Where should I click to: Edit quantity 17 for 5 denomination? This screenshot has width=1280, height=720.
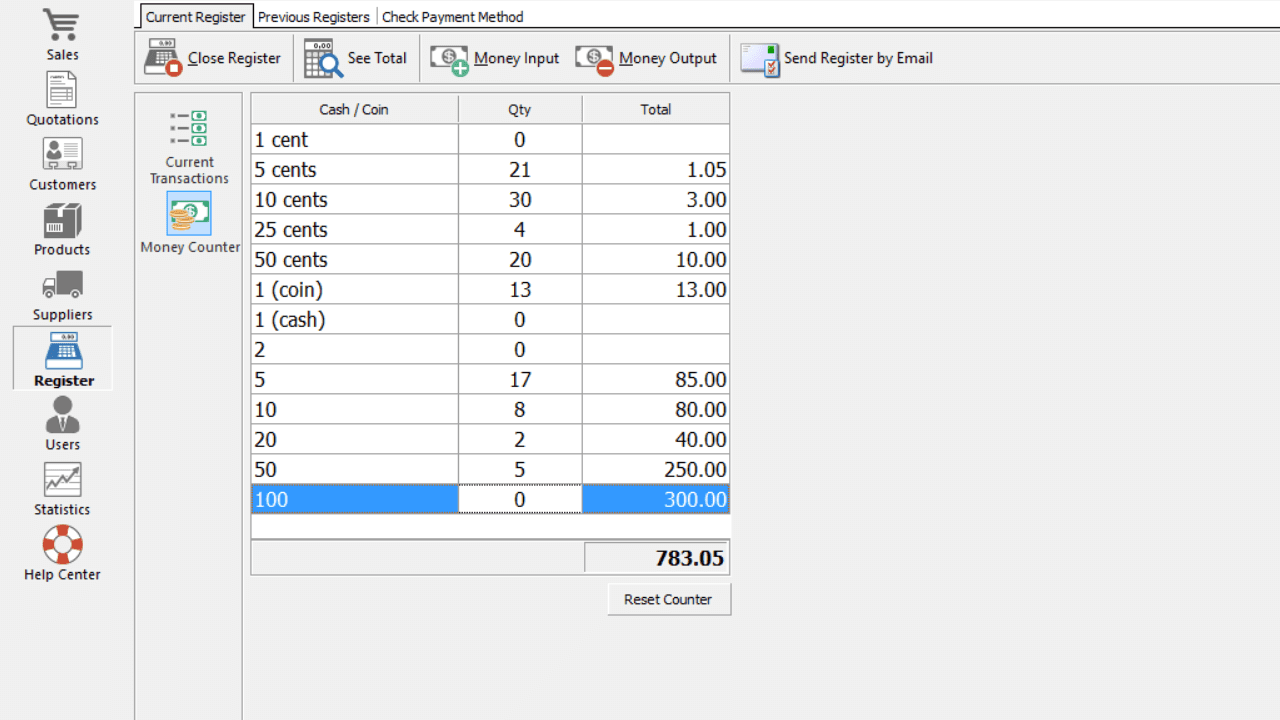click(x=520, y=379)
